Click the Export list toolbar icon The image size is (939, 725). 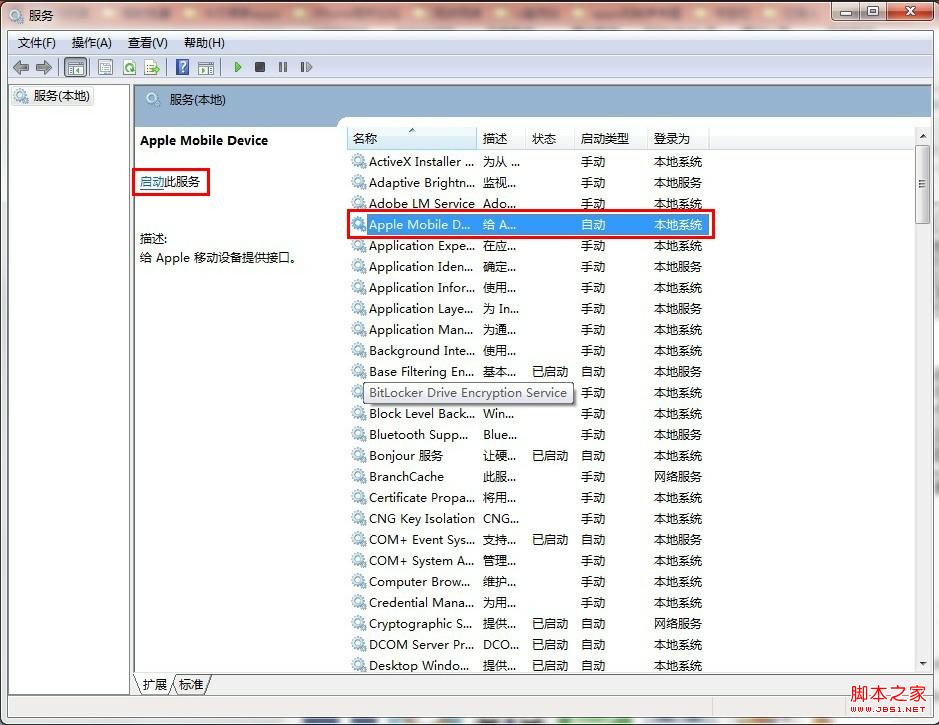point(152,67)
